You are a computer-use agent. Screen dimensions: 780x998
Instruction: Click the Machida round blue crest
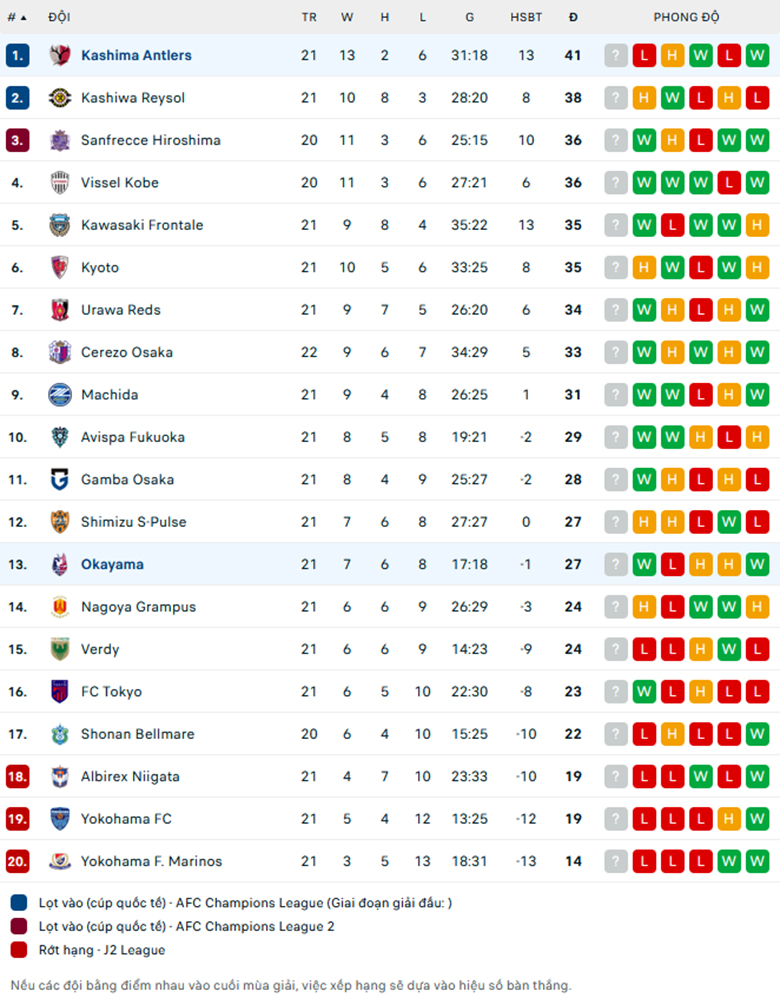[x=60, y=395]
